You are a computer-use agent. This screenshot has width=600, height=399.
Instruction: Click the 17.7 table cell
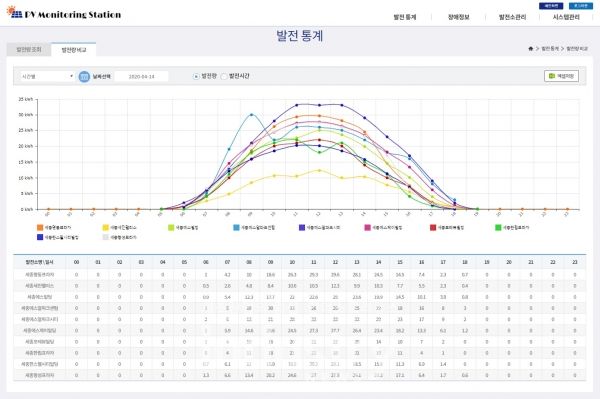[270, 297]
